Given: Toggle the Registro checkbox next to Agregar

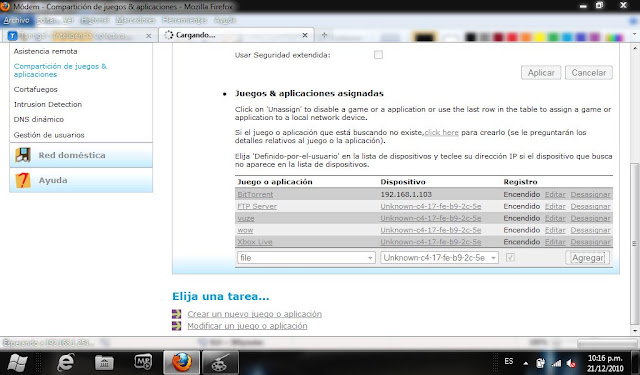Looking at the screenshot, I should click(510, 257).
